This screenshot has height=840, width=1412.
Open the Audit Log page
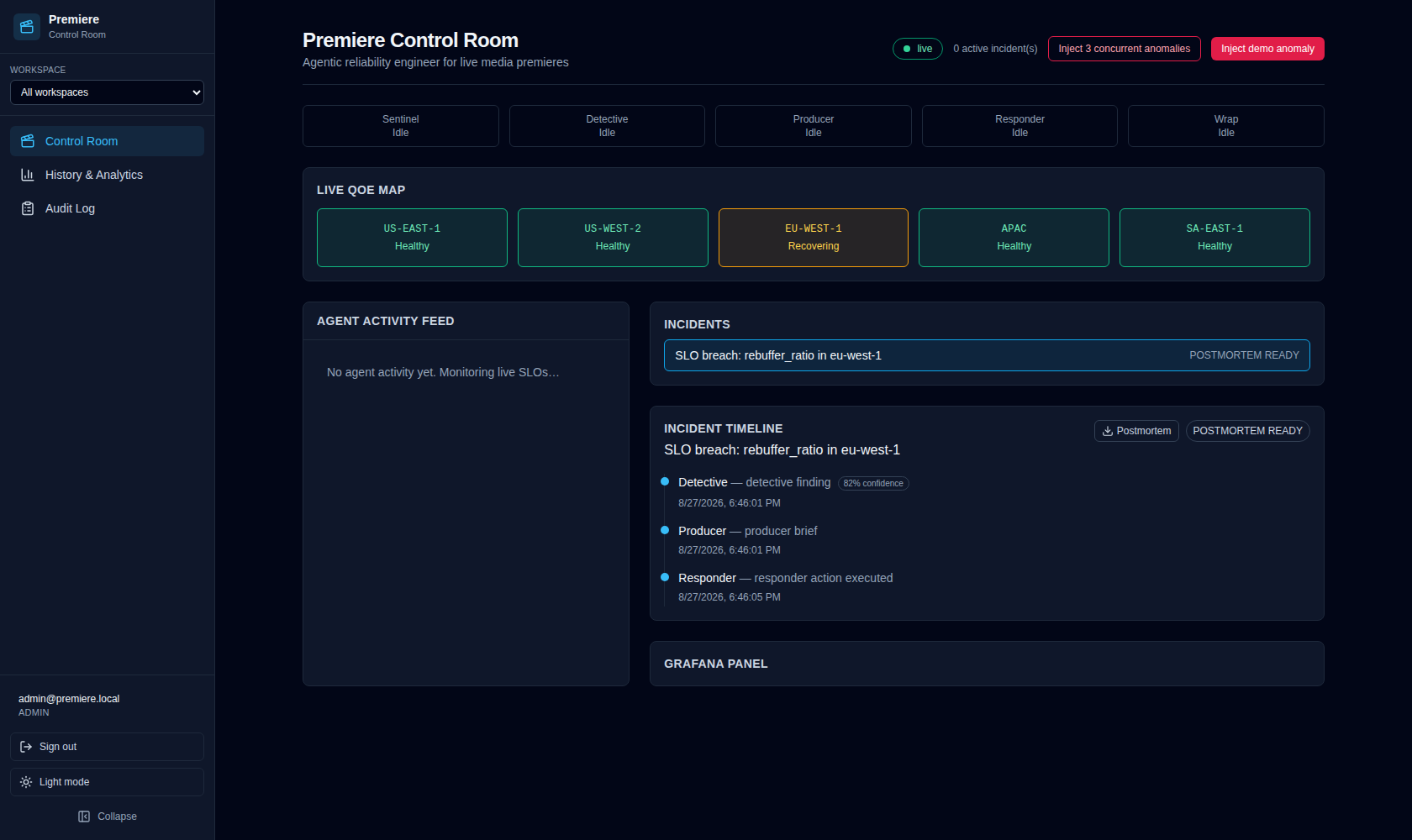click(107, 208)
